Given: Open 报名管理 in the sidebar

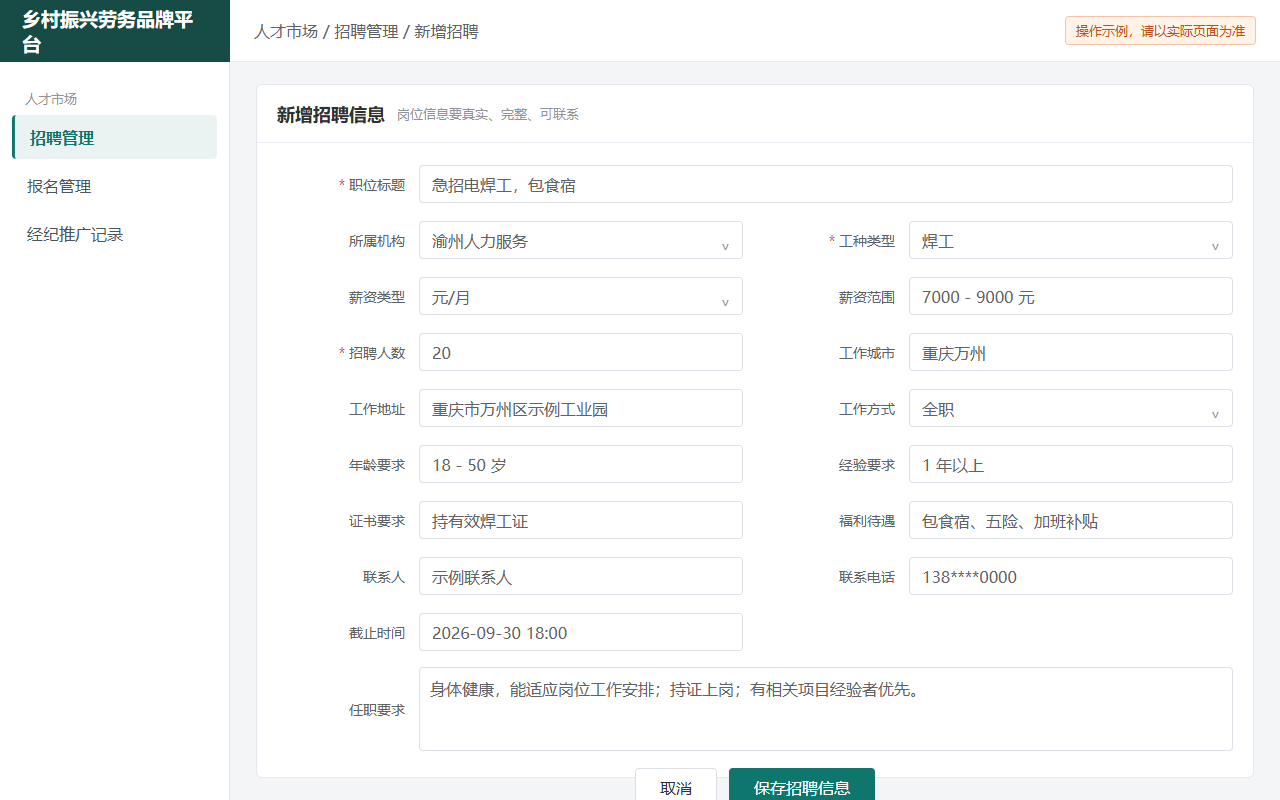Looking at the screenshot, I should (x=114, y=186).
